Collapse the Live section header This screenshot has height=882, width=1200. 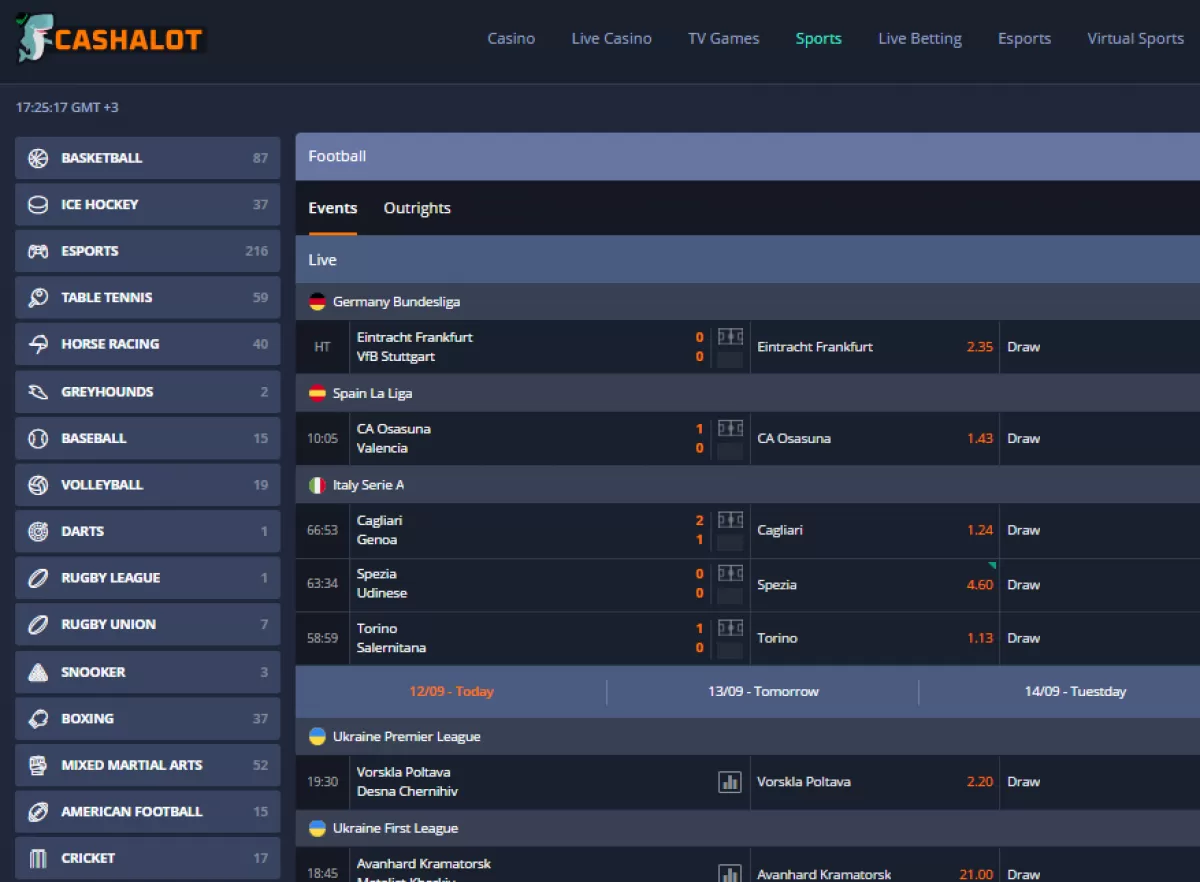748,260
